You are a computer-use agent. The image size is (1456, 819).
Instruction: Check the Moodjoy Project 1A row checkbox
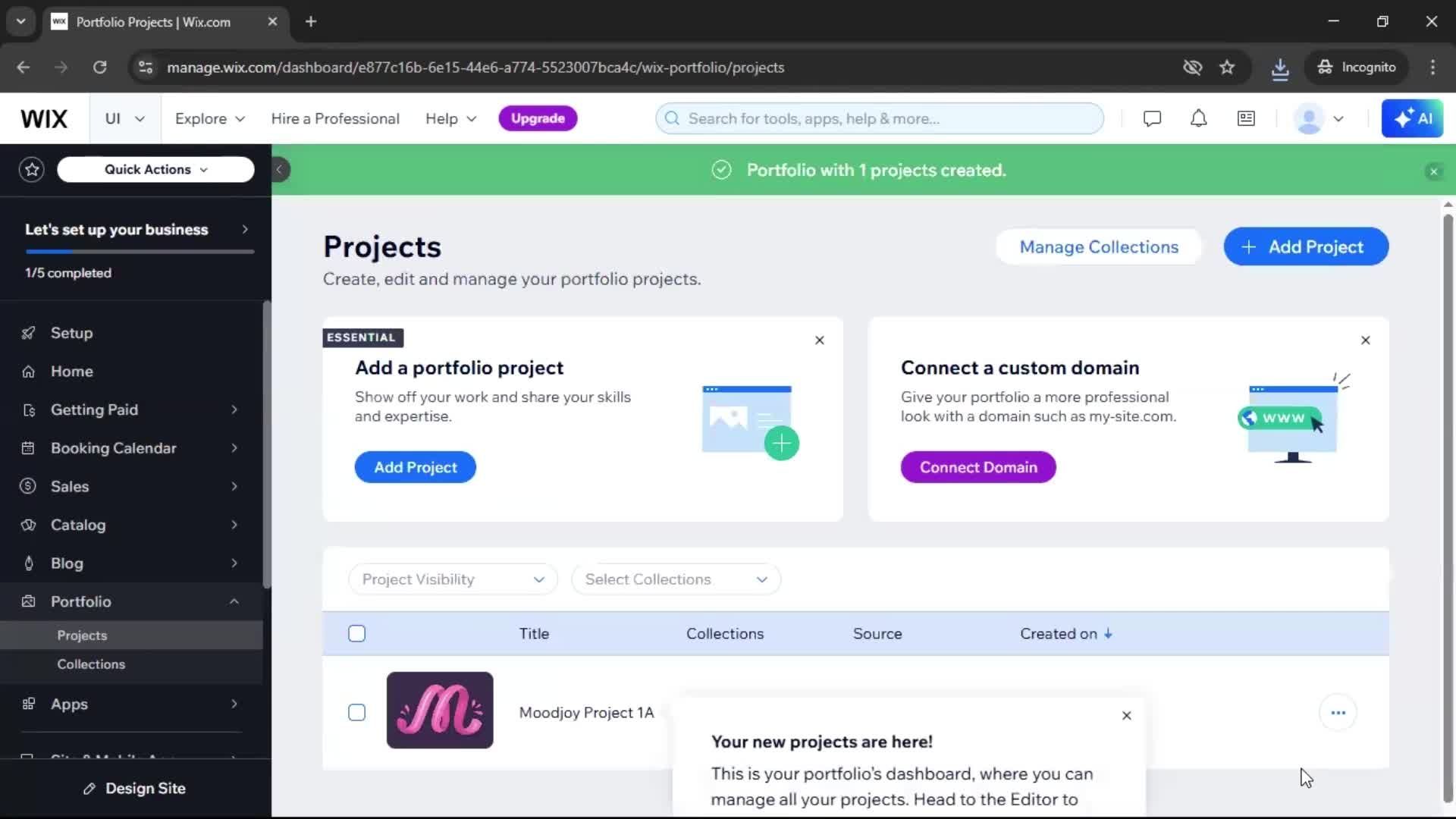tap(356, 712)
